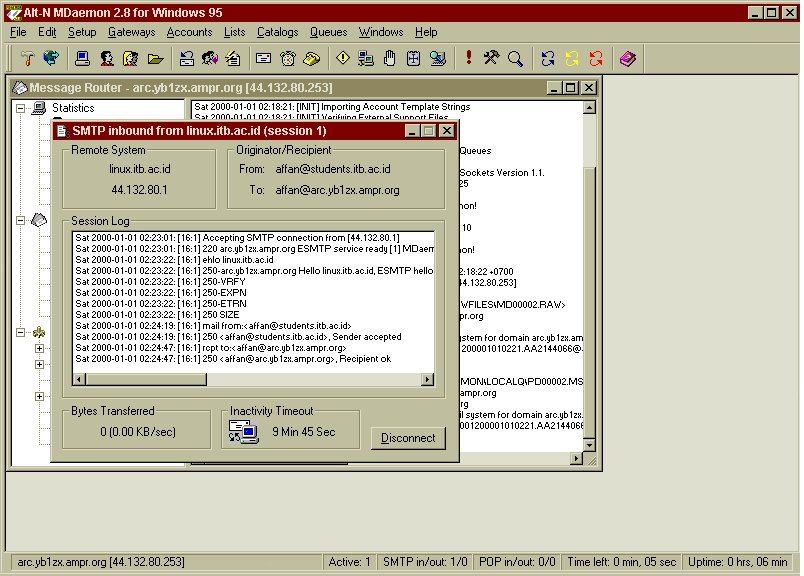Collapse the Statistics tree node
This screenshot has height=576, width=804.
tap(21, 108)
